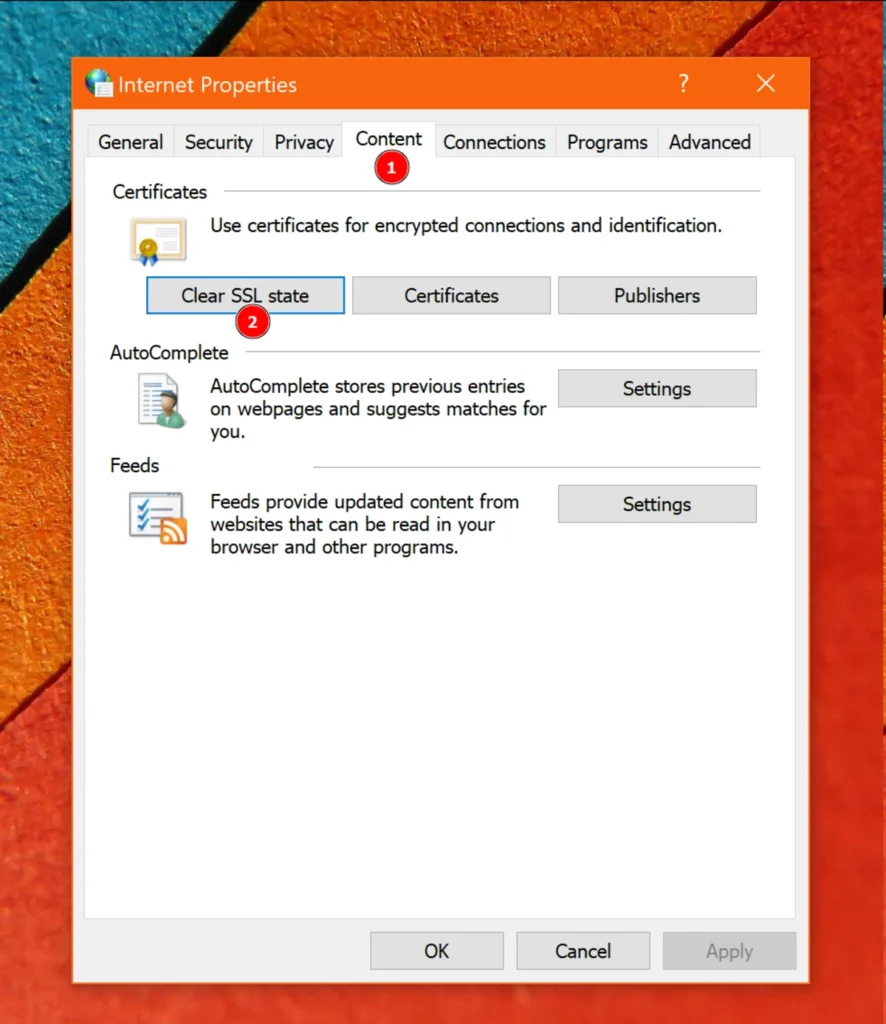The height and width of the screenshot is (1024, 886).
Task: Open the Connections tab
Action: [x=494, y=142]
